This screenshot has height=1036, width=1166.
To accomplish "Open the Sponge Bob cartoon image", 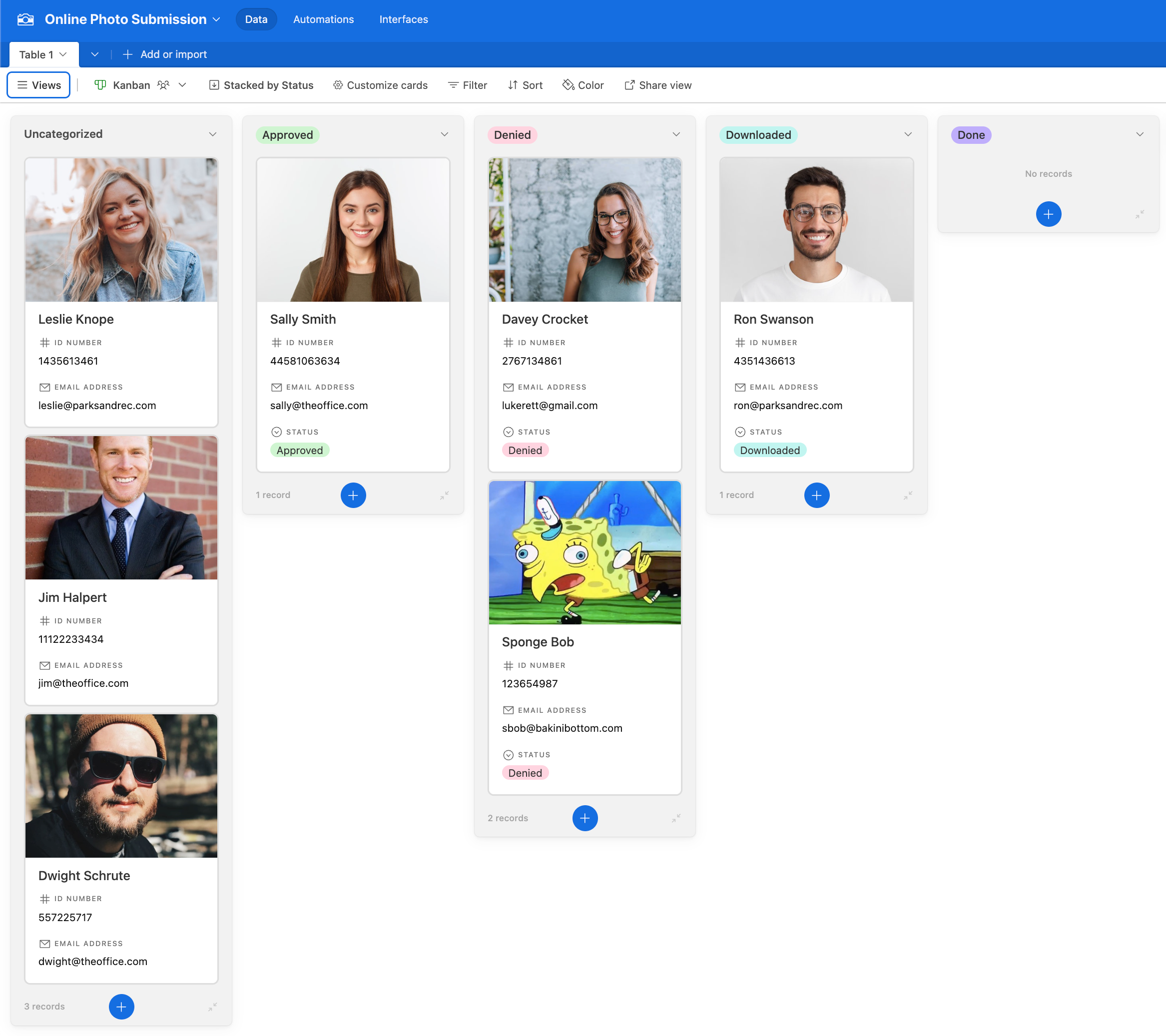I will coord(584,552).
